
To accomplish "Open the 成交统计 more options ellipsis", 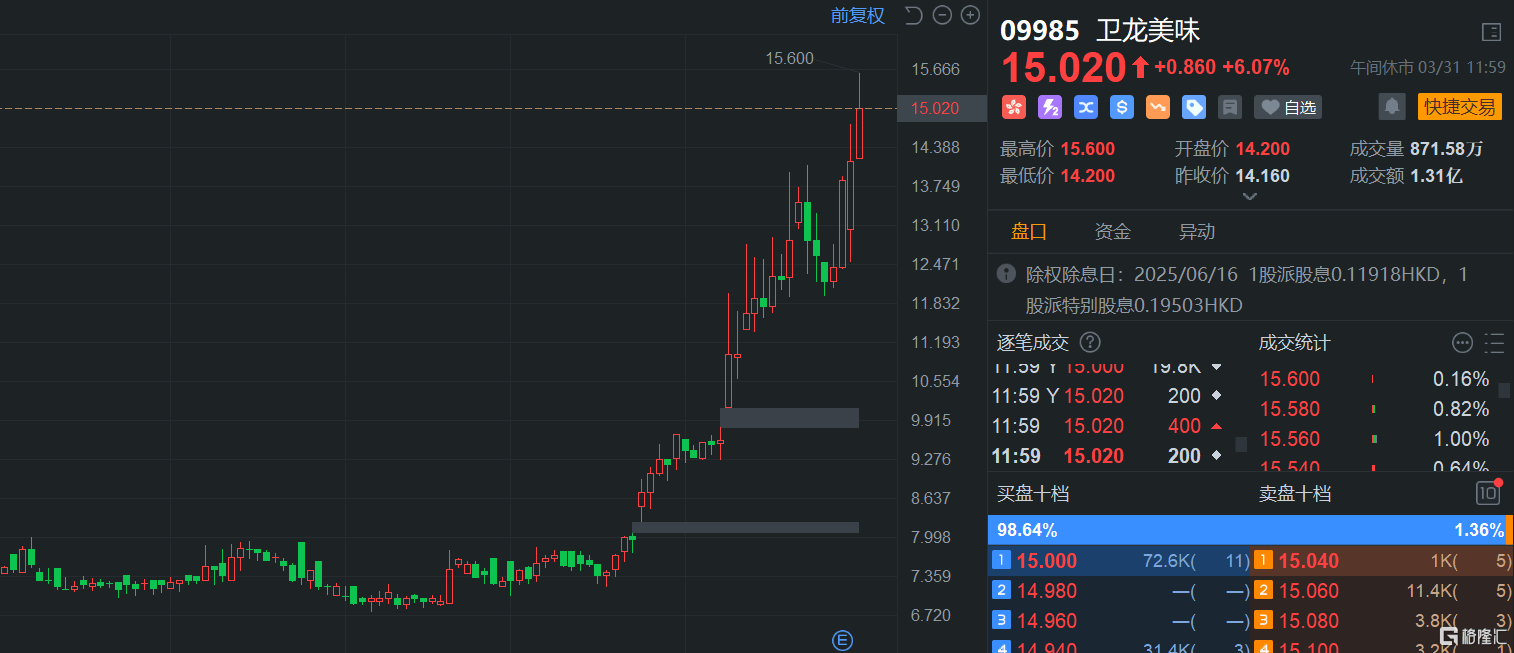I will [1462, 343].
